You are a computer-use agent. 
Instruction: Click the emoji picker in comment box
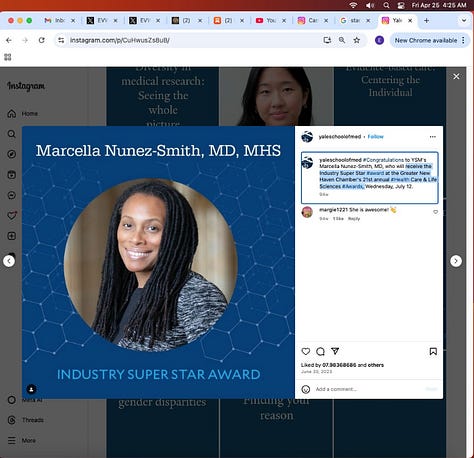click(306, 389)
